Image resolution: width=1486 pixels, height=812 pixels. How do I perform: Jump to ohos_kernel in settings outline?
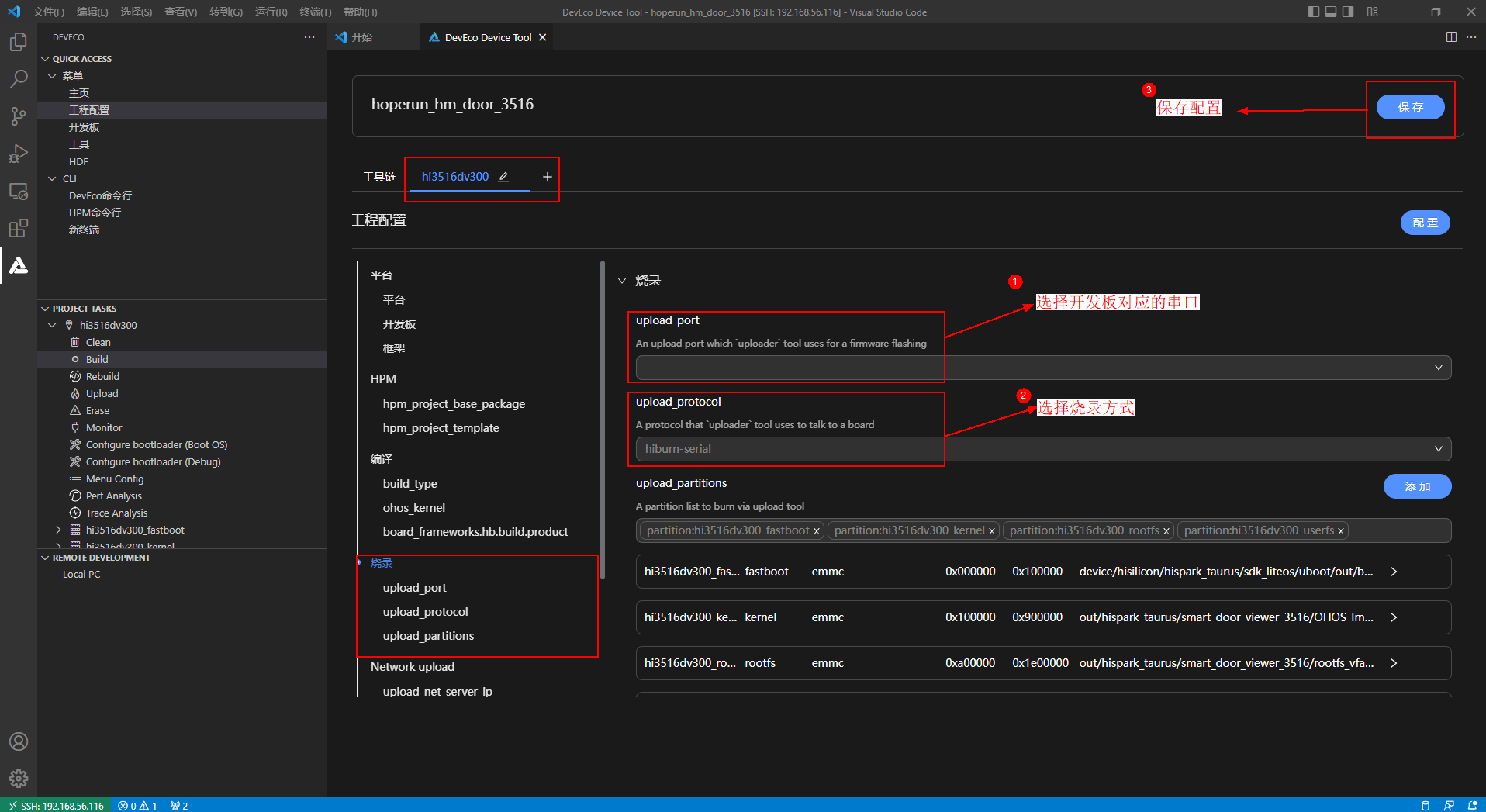pos(413,508)
